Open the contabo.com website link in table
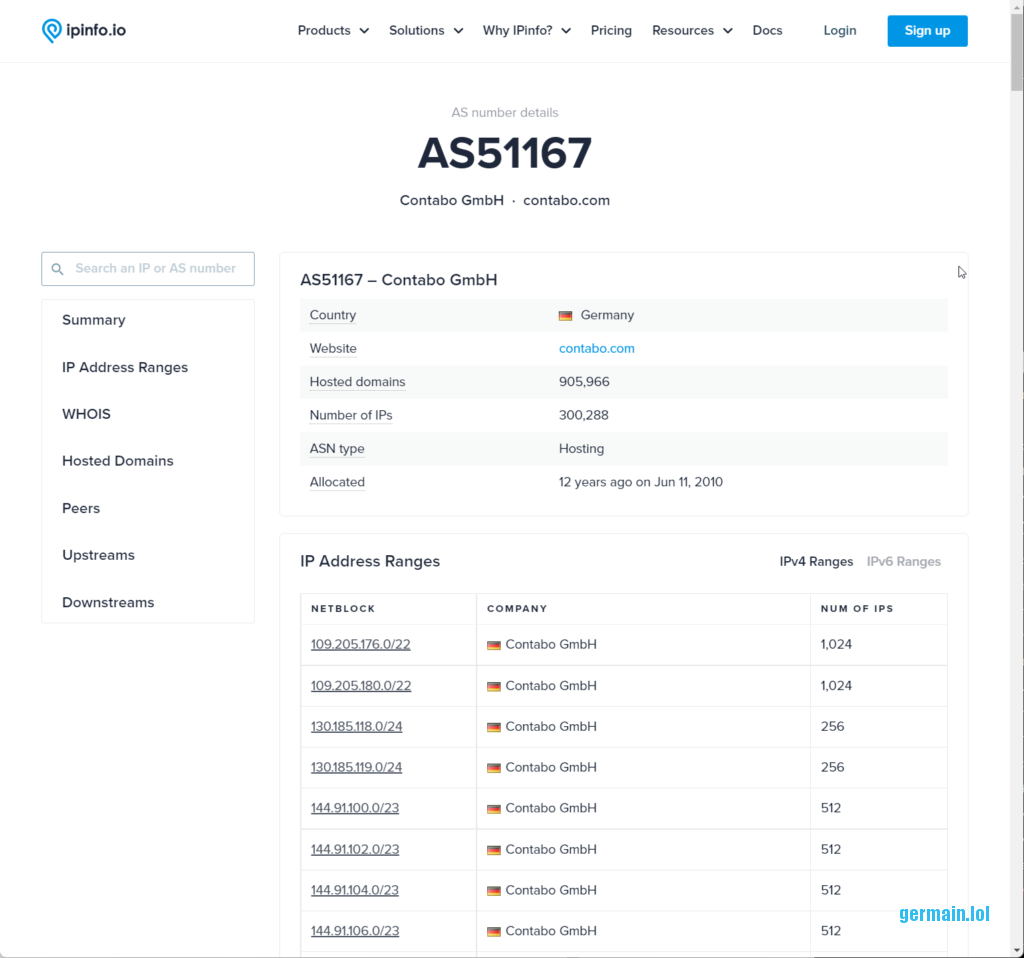This screenshot has height=958, width=1024. click(596, 349)
